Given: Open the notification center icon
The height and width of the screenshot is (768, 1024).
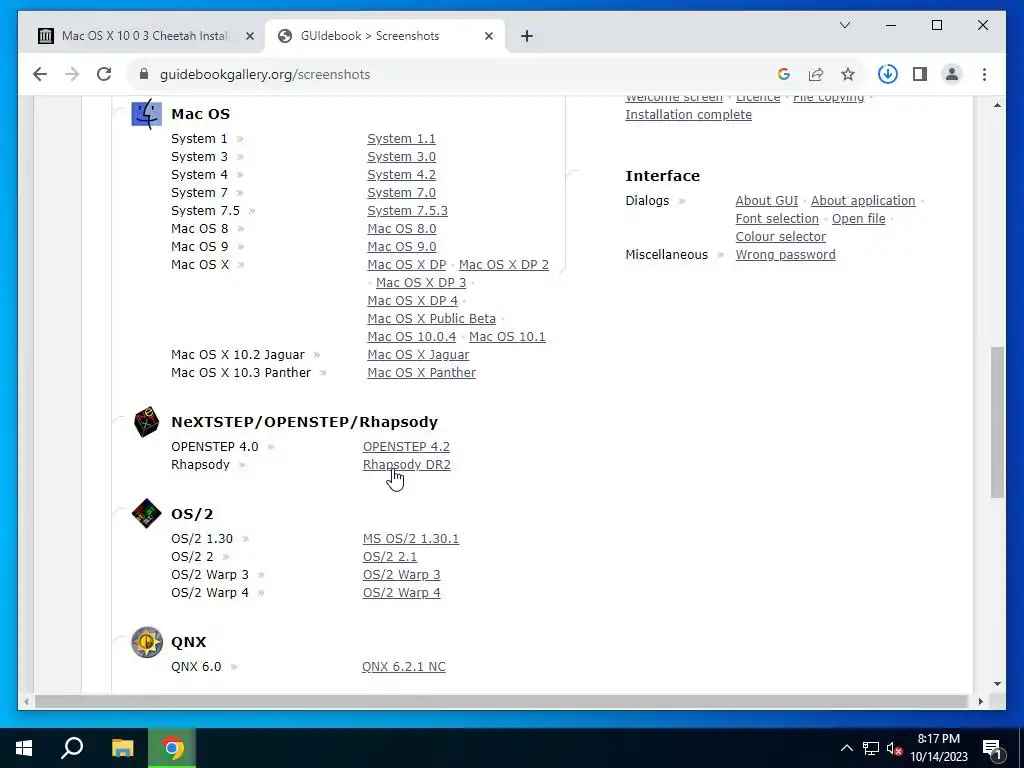Looking at the screenshot, I should (992, 748).
